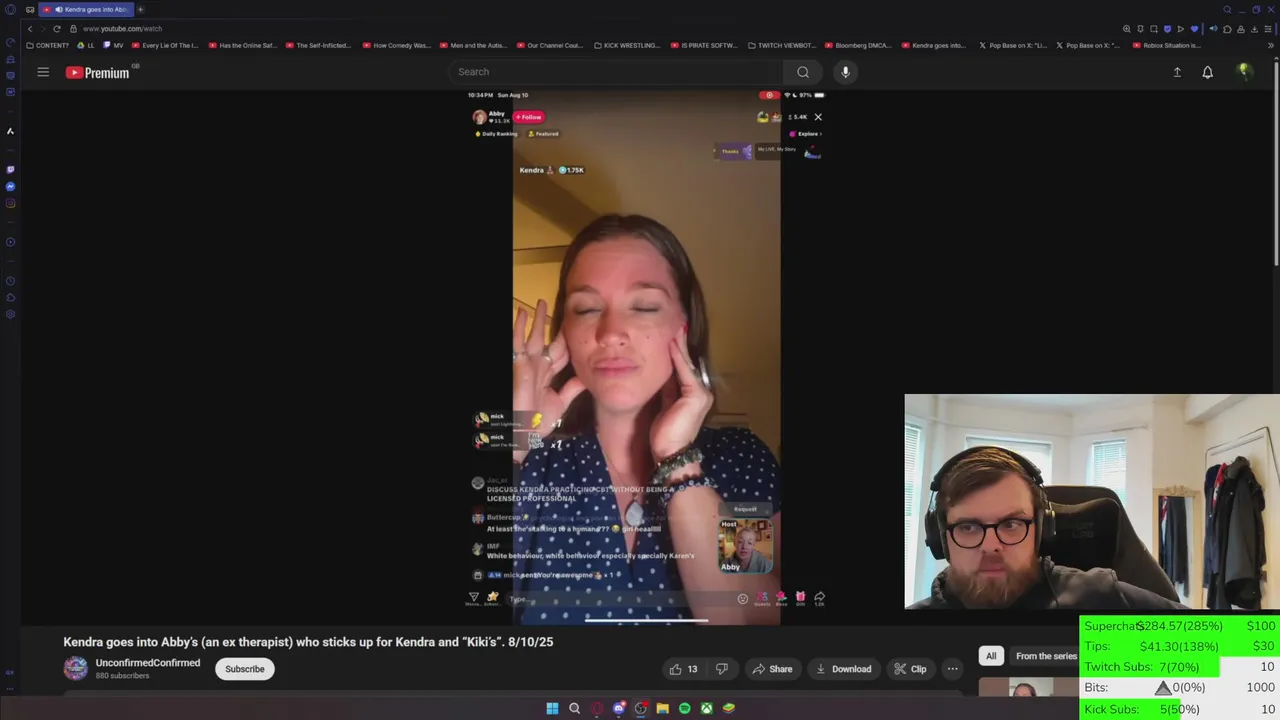Click the UnconfirmedConfirmed channel avatar
Image resolution: width=1280 pixels, height=720 pixels.
click(x=75, y=668)
